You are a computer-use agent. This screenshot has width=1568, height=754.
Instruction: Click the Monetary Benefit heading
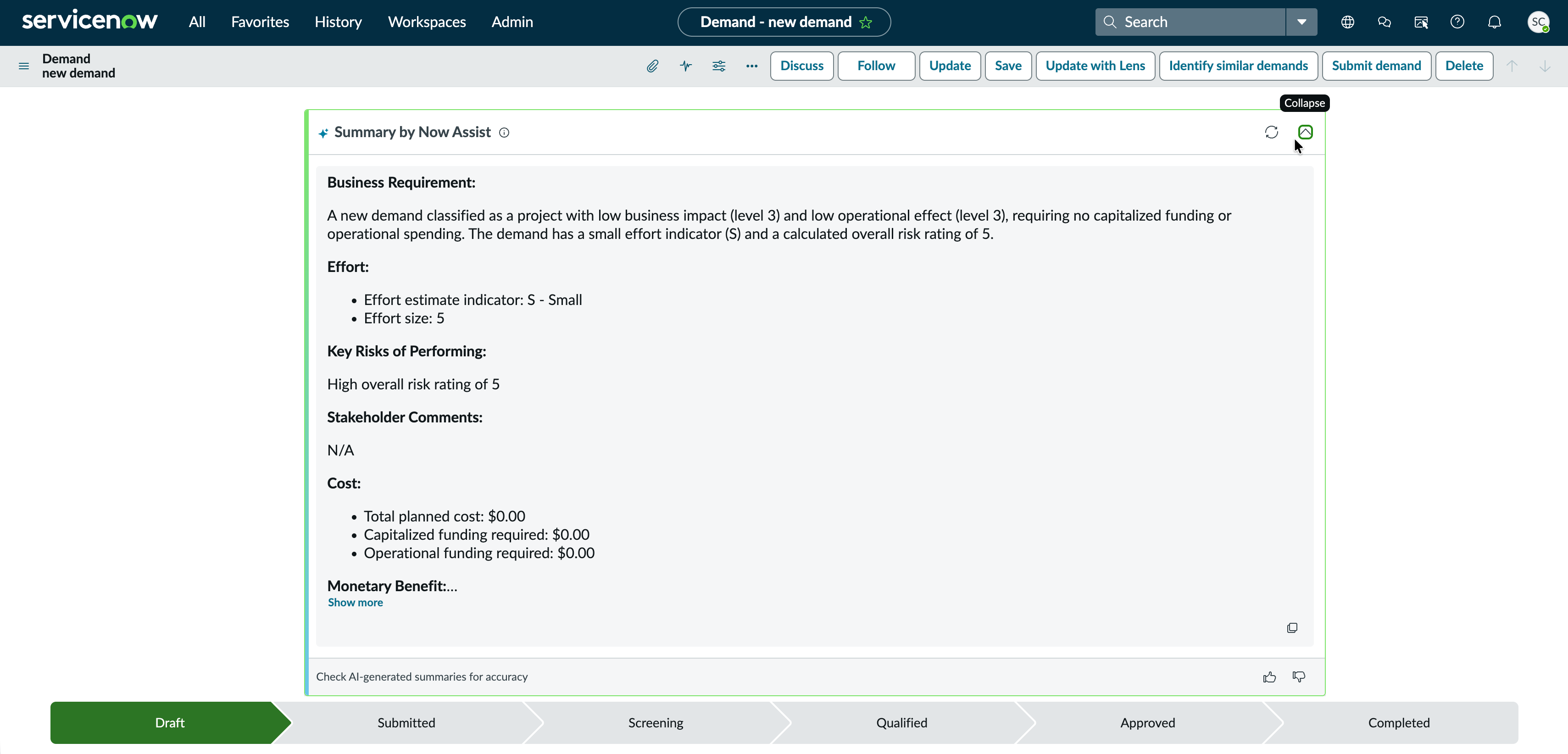(x=387, y=586)
